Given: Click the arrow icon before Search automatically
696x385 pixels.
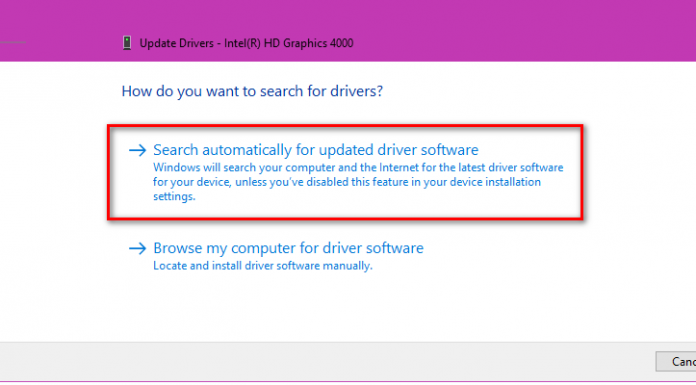Looking at the screenshot, I should [x=138, y=151].
